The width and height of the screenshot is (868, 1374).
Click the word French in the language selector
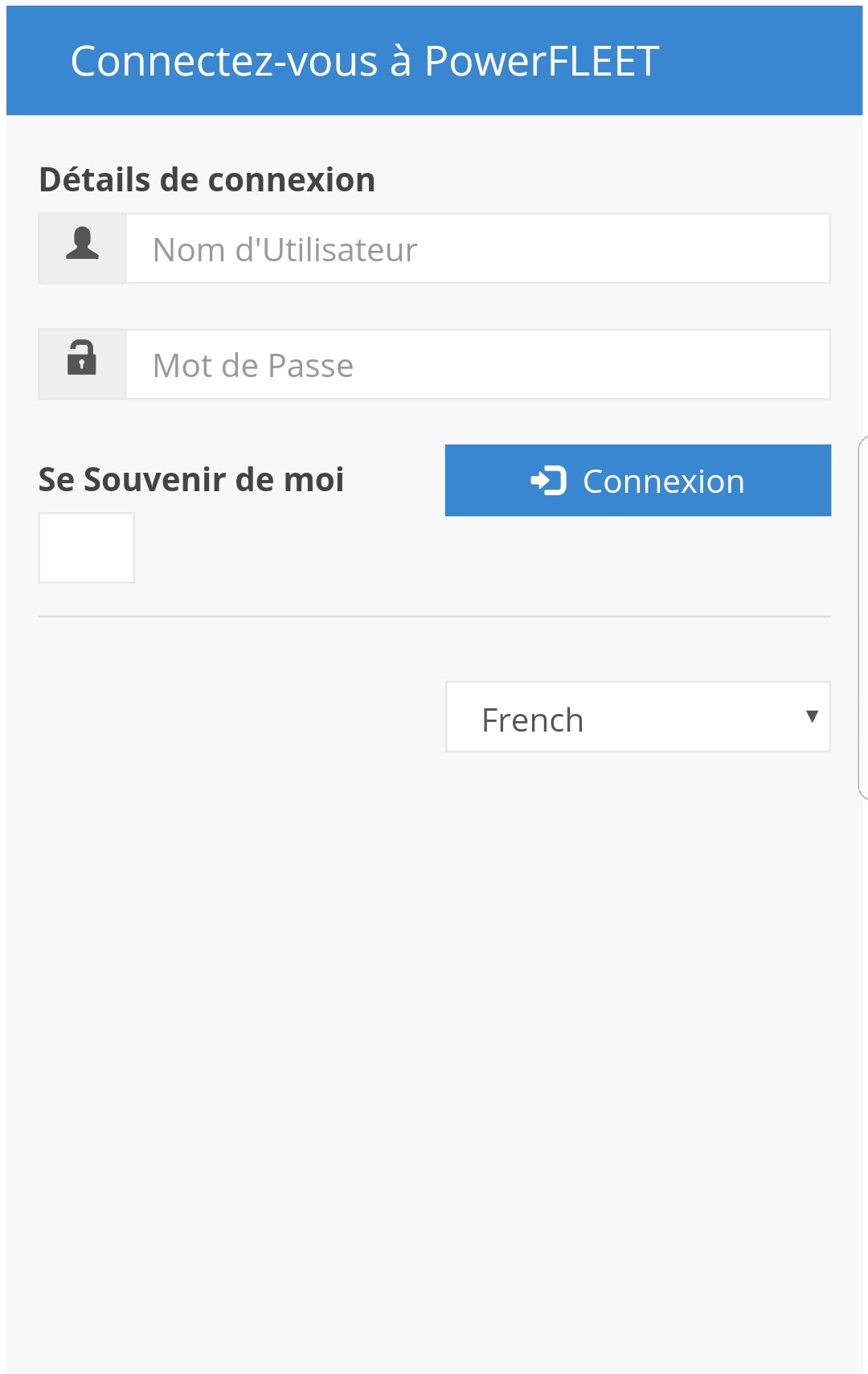[532, 720]
